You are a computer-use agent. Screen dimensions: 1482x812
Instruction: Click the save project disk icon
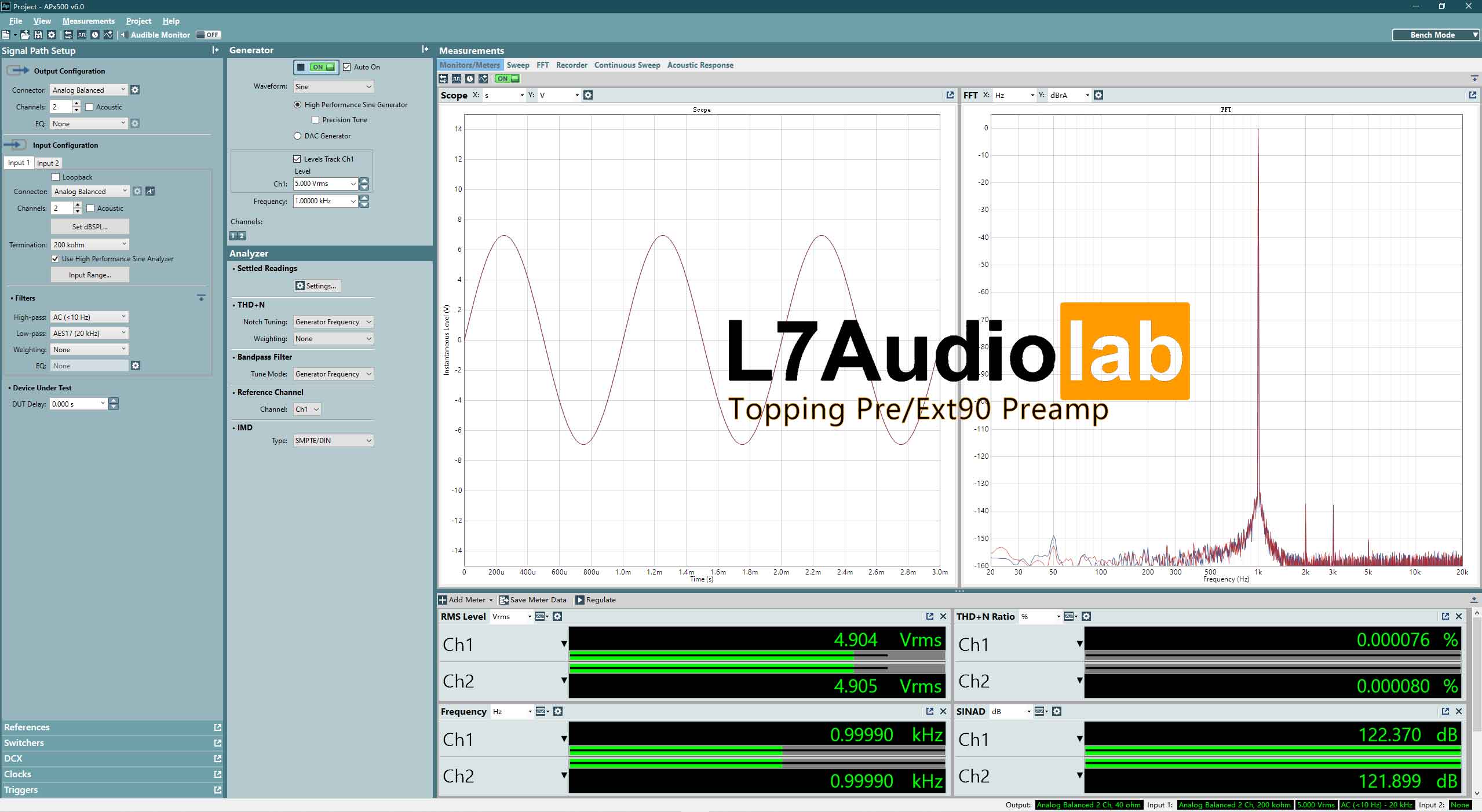[38, 35]
